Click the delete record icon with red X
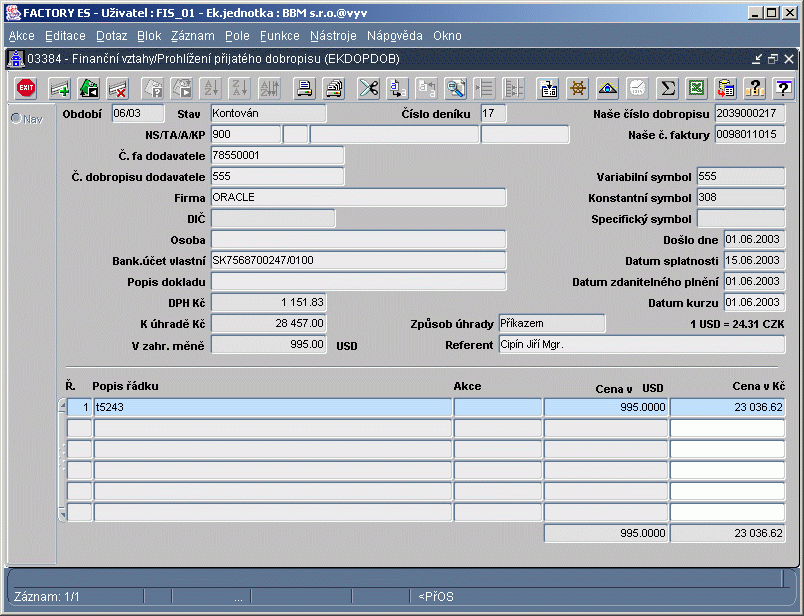 coord(117,88)
